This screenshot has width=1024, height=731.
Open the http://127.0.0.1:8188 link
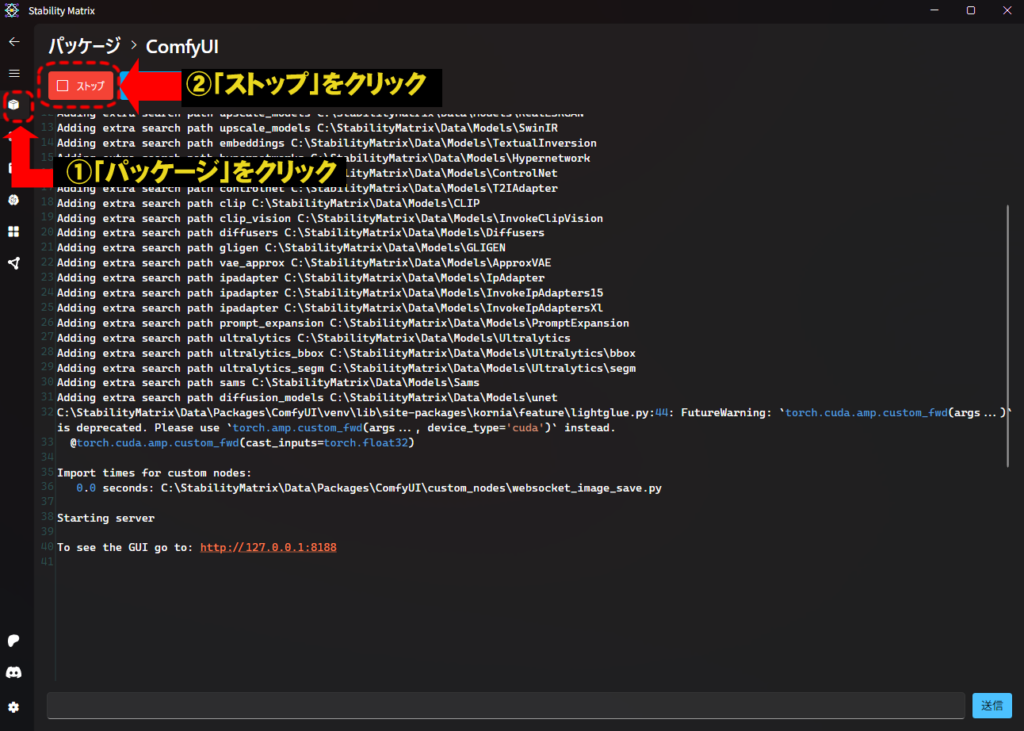click(x=268, y=547)
